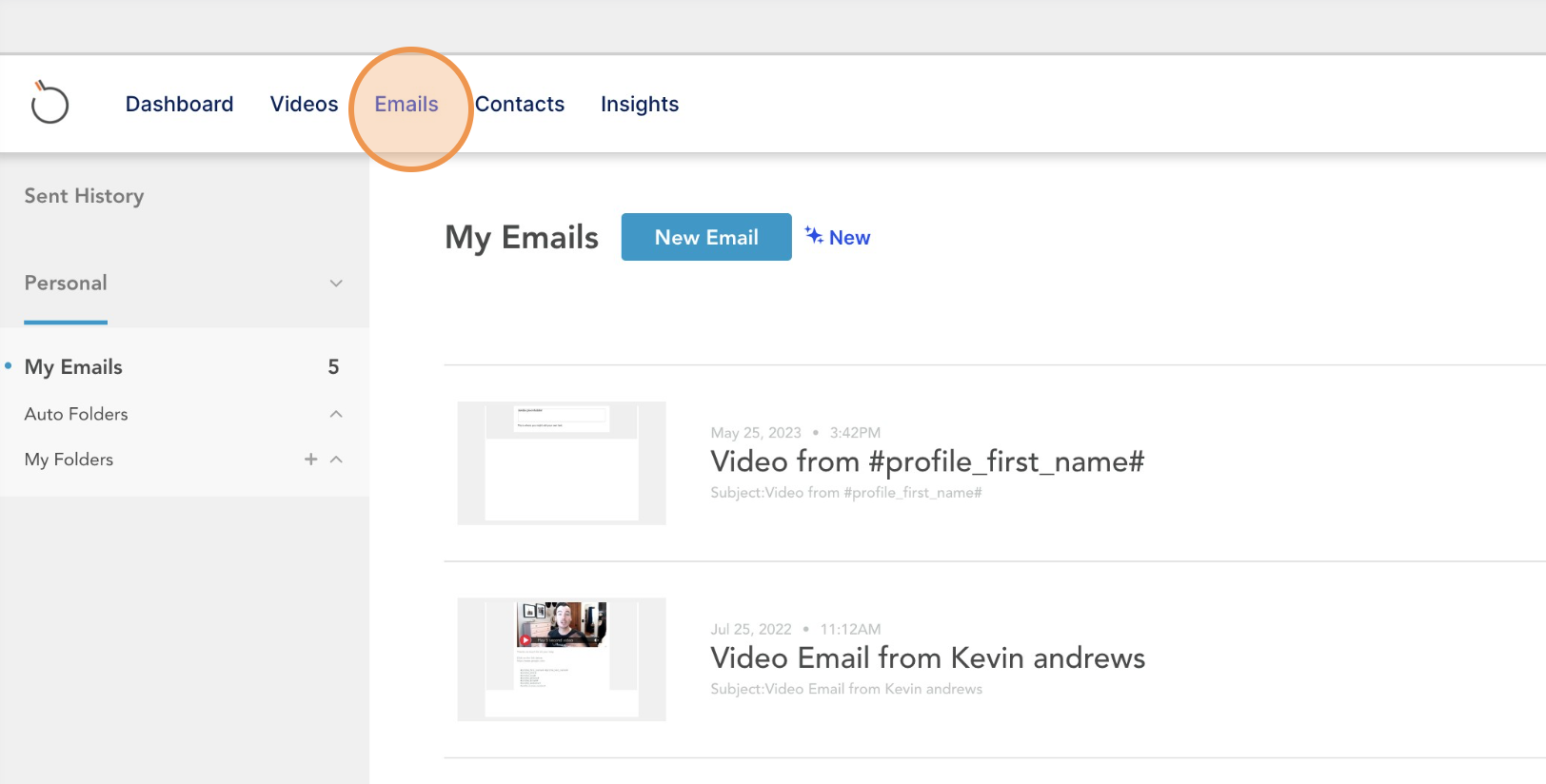Select the Emails navigation tab

pyautogui.click(x=406, y=104)
